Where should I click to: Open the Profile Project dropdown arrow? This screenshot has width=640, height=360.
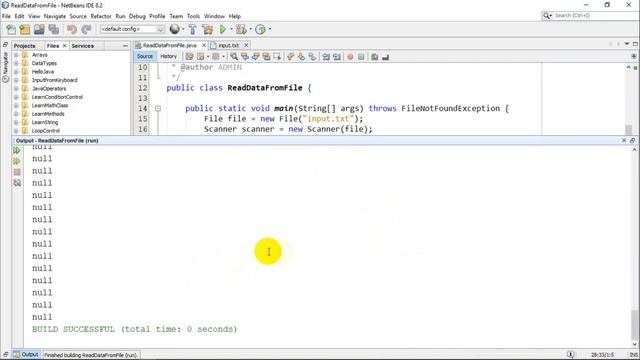270,29
